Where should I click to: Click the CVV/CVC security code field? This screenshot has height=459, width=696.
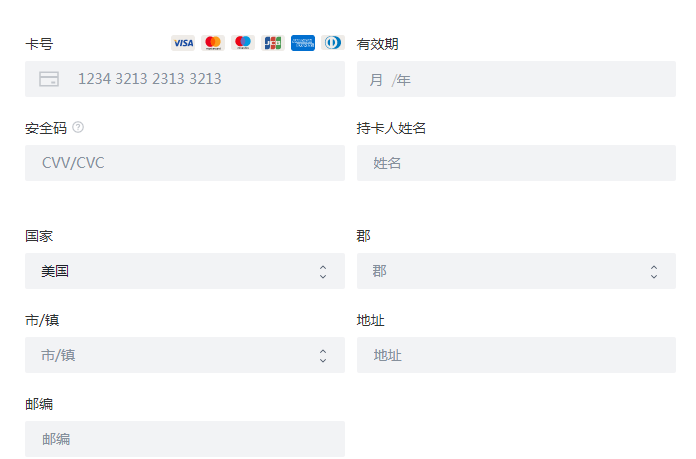pos(185,163)
